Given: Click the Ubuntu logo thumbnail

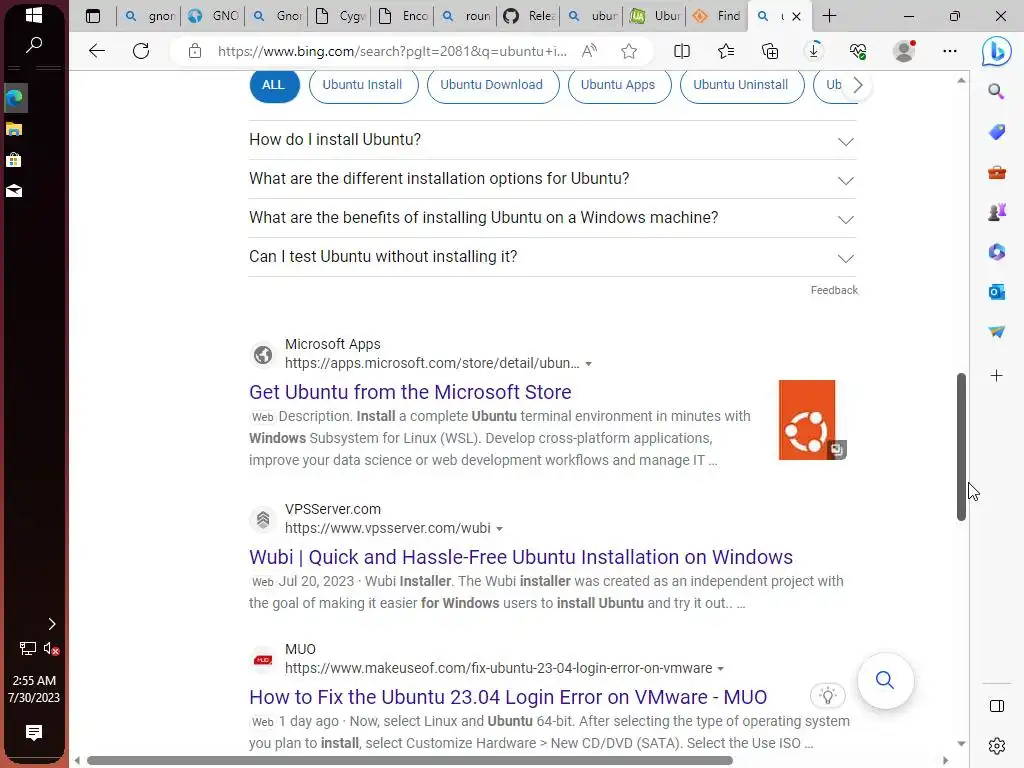Looking at the screenshot, I should (x=807, y=420).
